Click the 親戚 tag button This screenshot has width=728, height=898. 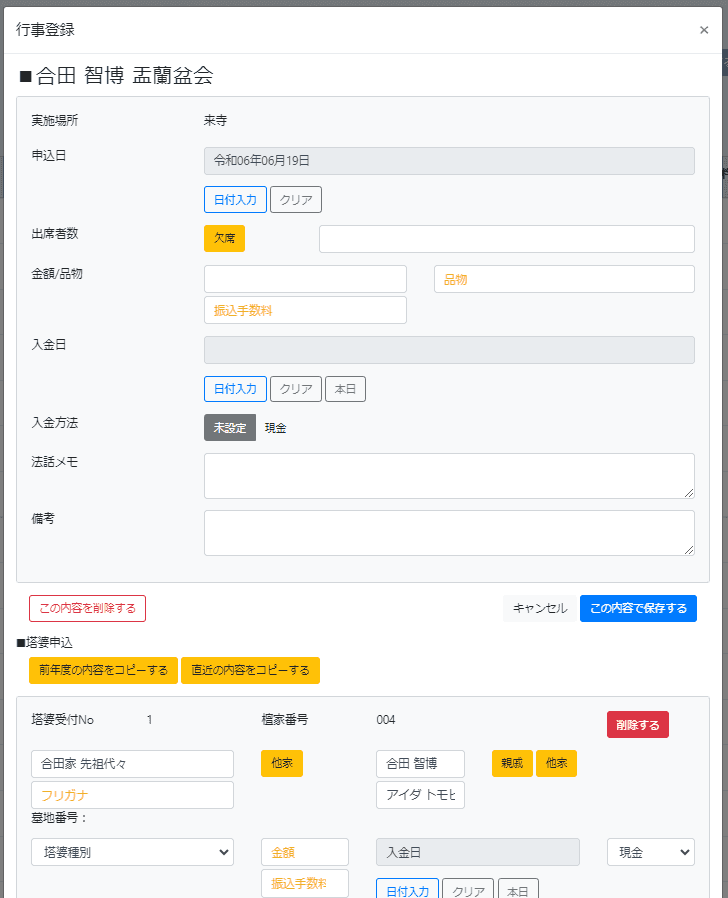[512, 764]
